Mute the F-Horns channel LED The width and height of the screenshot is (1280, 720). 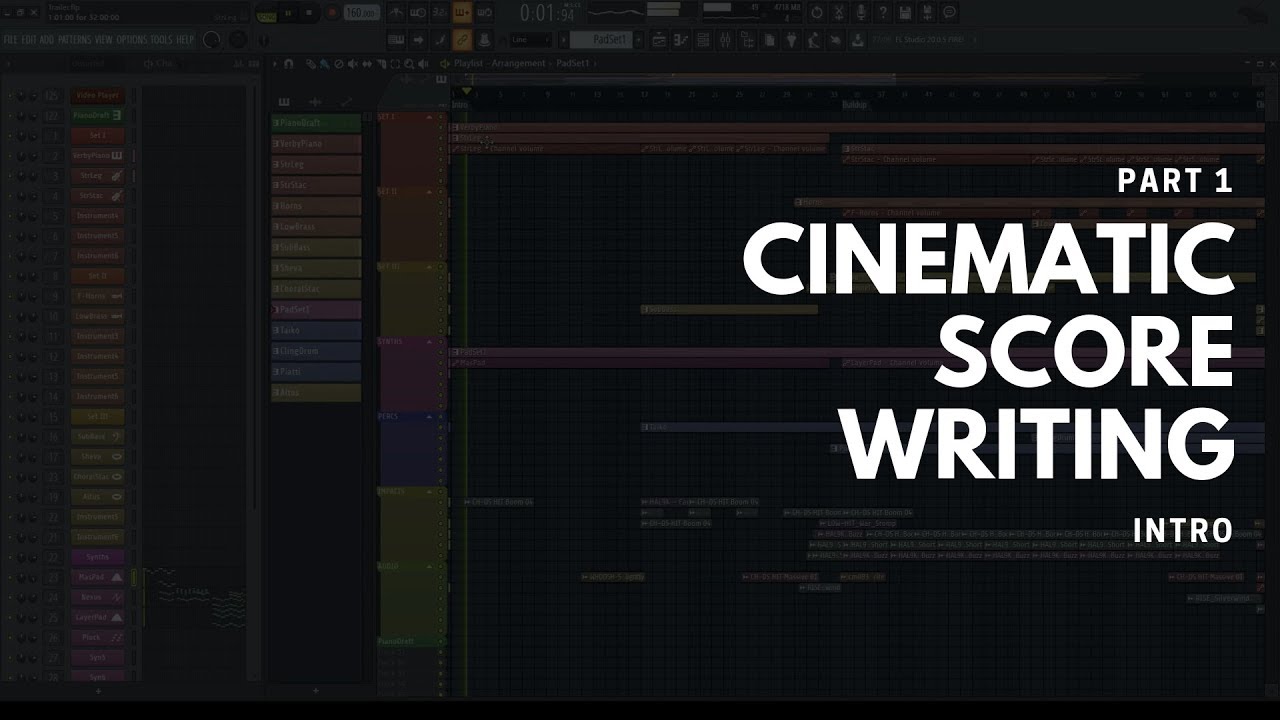pyautogui.click(x=10, y=297)
